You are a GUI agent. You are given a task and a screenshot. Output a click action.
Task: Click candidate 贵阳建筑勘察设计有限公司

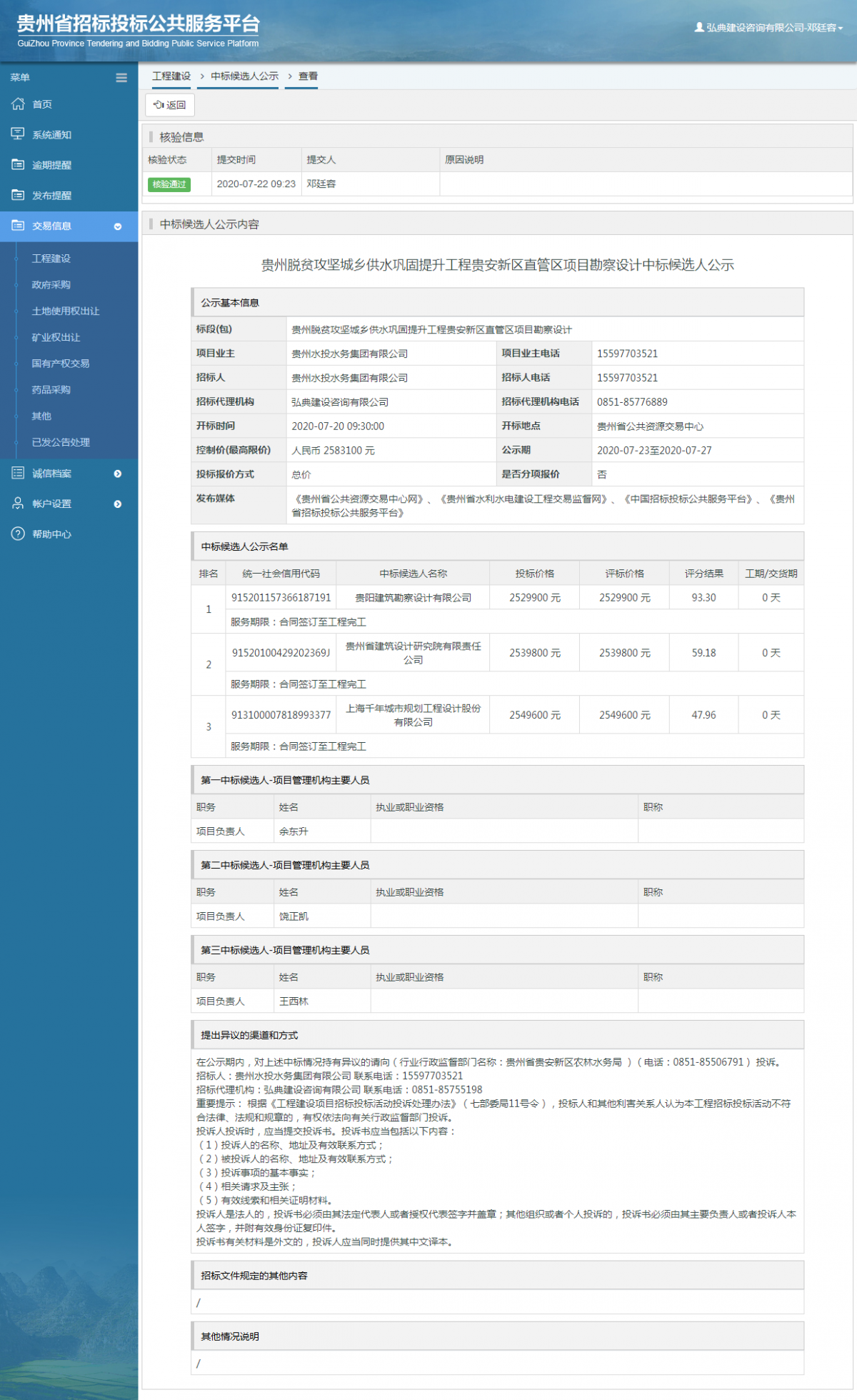(x=414, y=599)
